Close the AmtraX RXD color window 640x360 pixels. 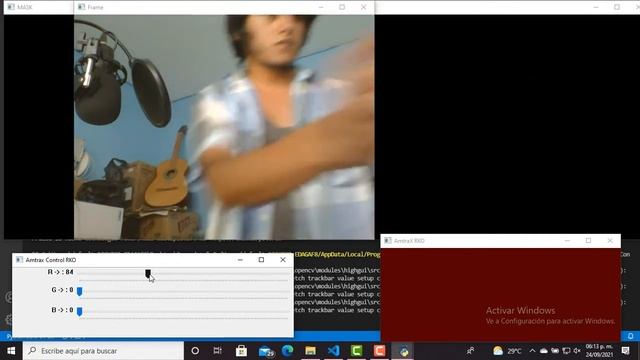(x=610, y=240)
